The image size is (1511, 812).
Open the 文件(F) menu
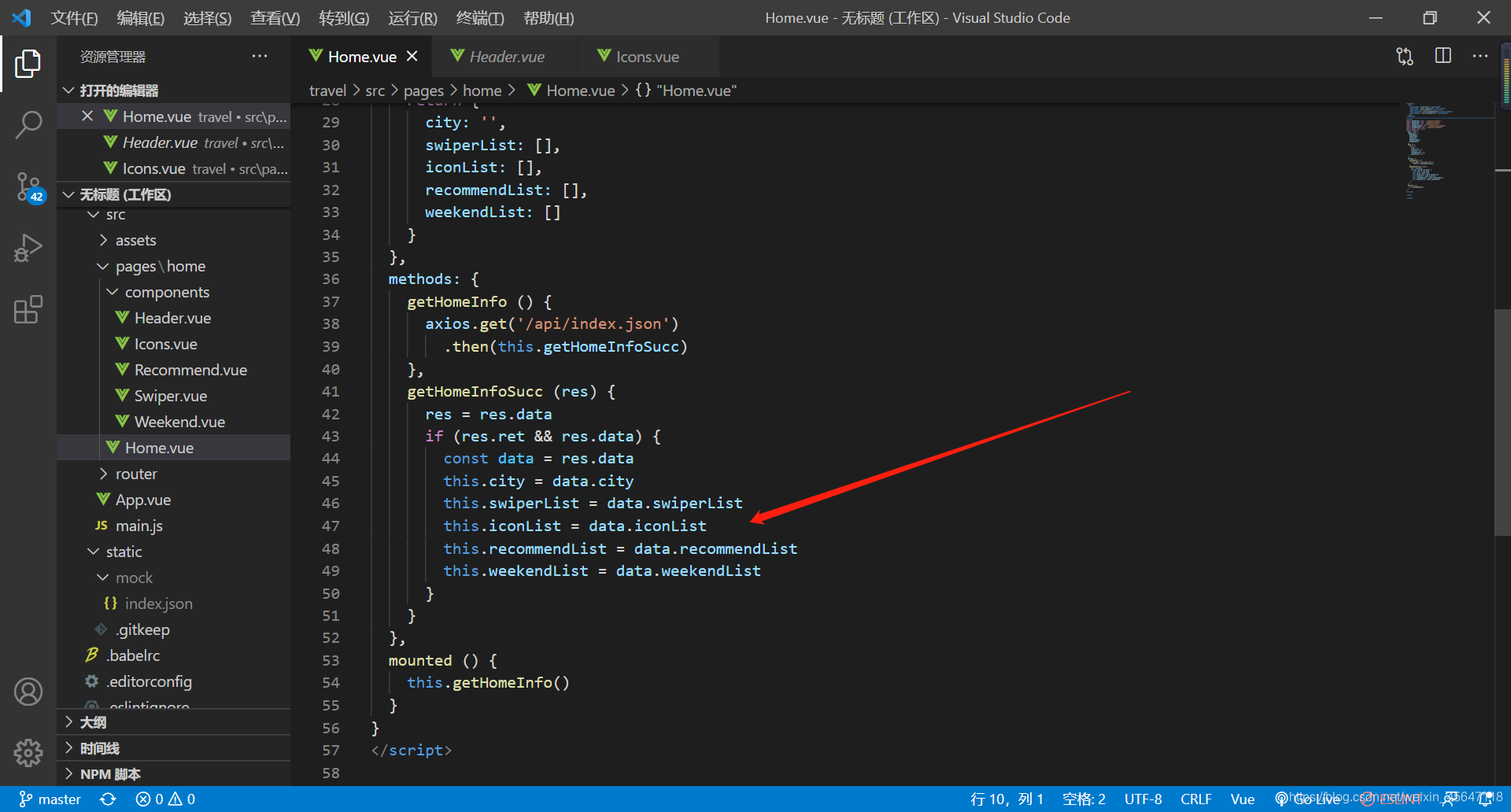pos(74,18)
